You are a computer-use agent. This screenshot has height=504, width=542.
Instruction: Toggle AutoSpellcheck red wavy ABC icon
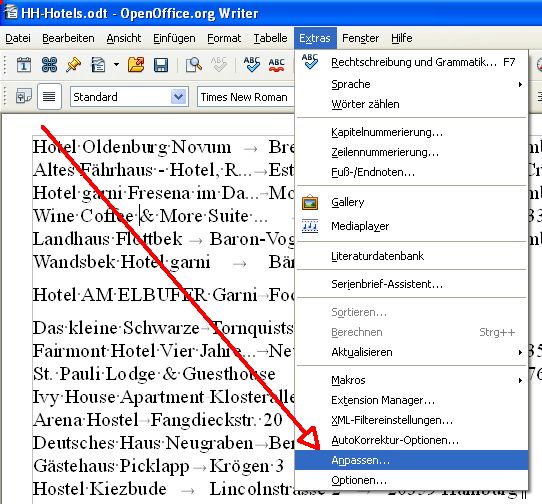coord(277,65)
